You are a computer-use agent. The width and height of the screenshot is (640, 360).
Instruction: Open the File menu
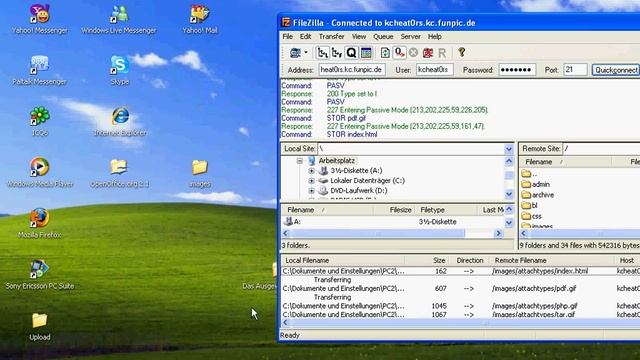tap(287, 37)
